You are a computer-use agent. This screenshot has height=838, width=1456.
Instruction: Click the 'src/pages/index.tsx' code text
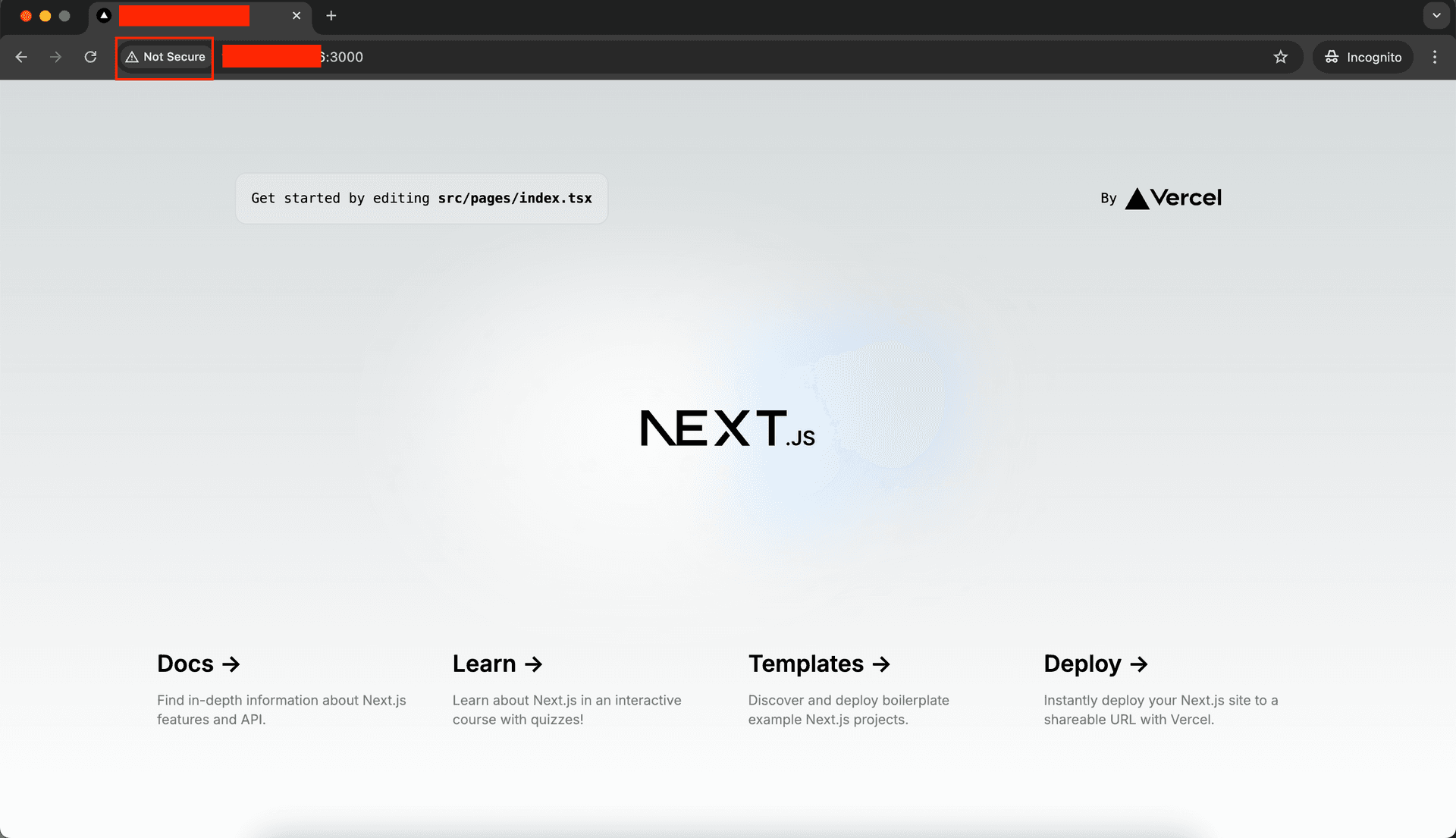tap(515, 198)
